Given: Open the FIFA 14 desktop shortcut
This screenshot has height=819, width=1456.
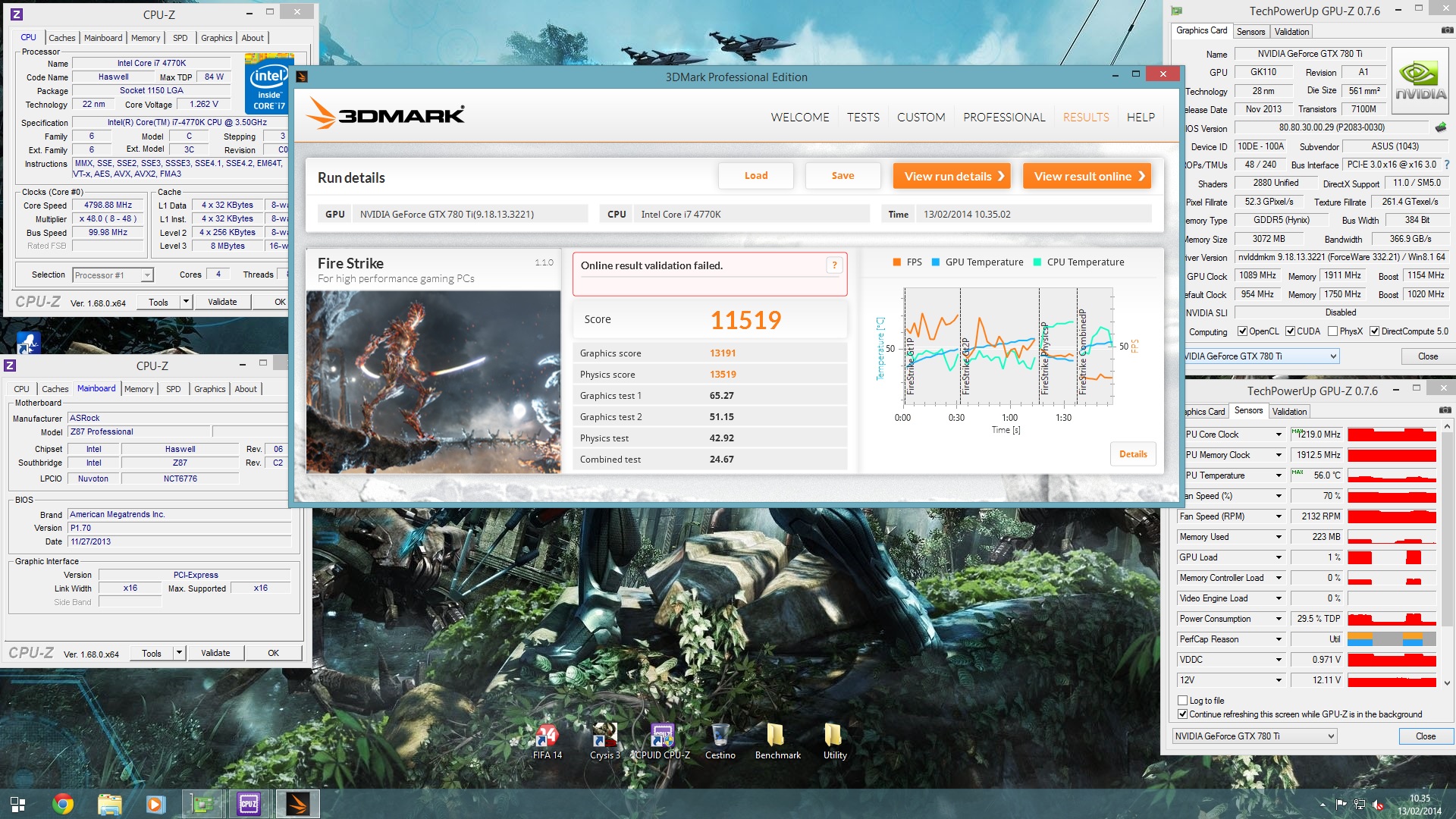Looking at the screenshot, I should click(547, 741).
